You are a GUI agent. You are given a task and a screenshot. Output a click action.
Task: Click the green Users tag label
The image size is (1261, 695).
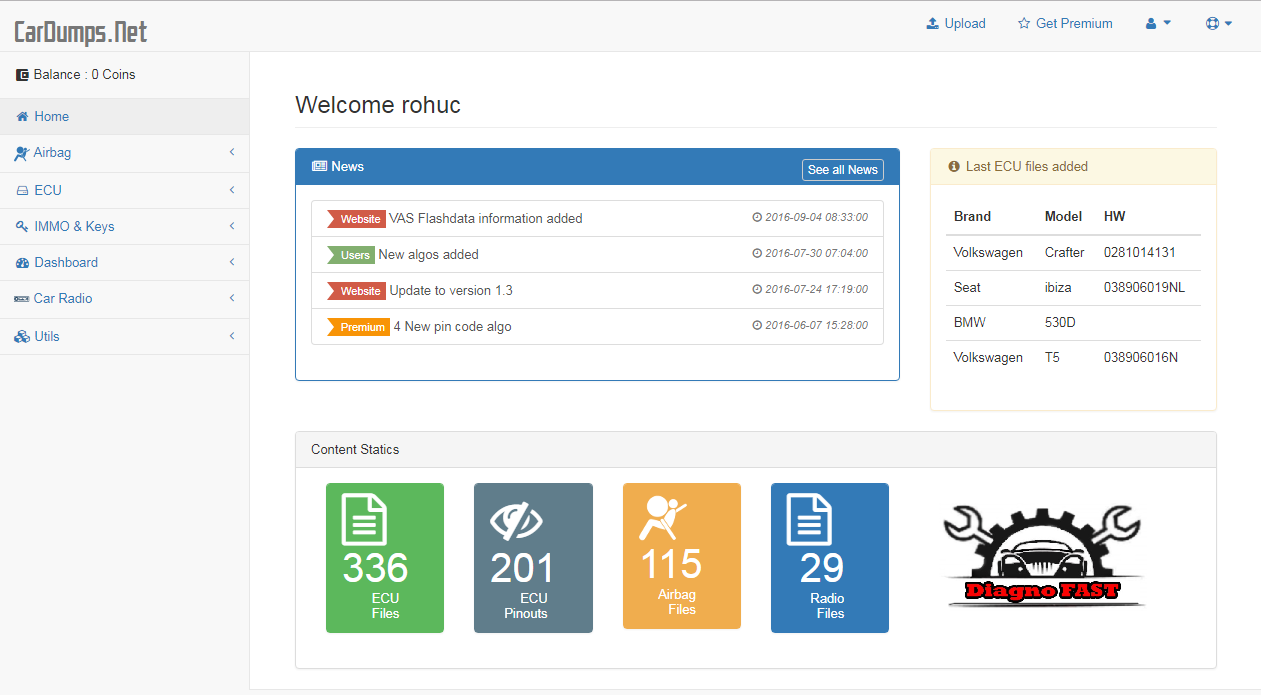(351, 255)
